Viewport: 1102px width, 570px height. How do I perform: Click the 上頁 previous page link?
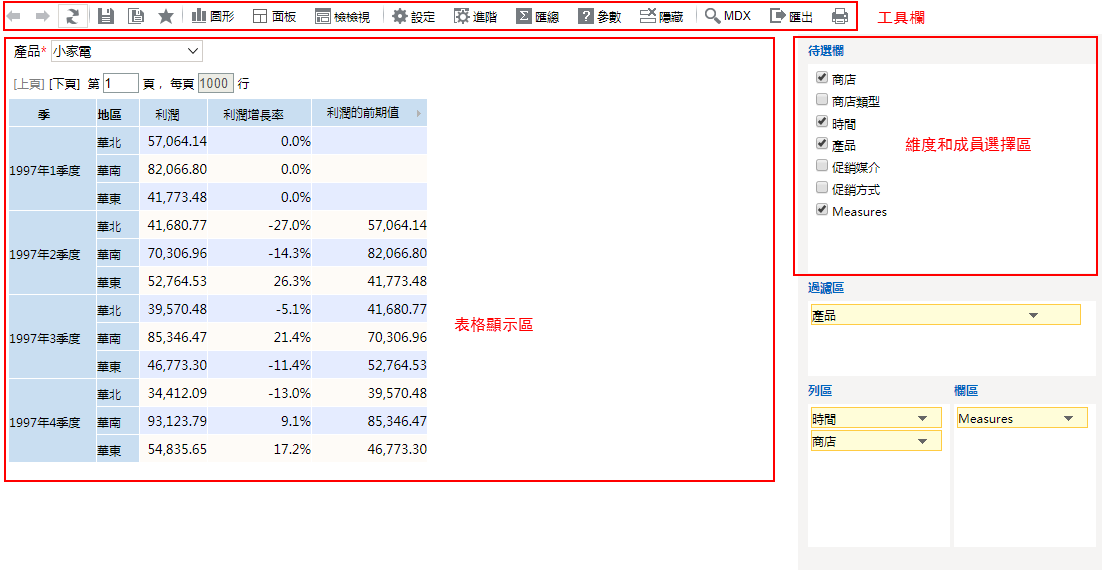pyautogui.click(x=29, y=84)
